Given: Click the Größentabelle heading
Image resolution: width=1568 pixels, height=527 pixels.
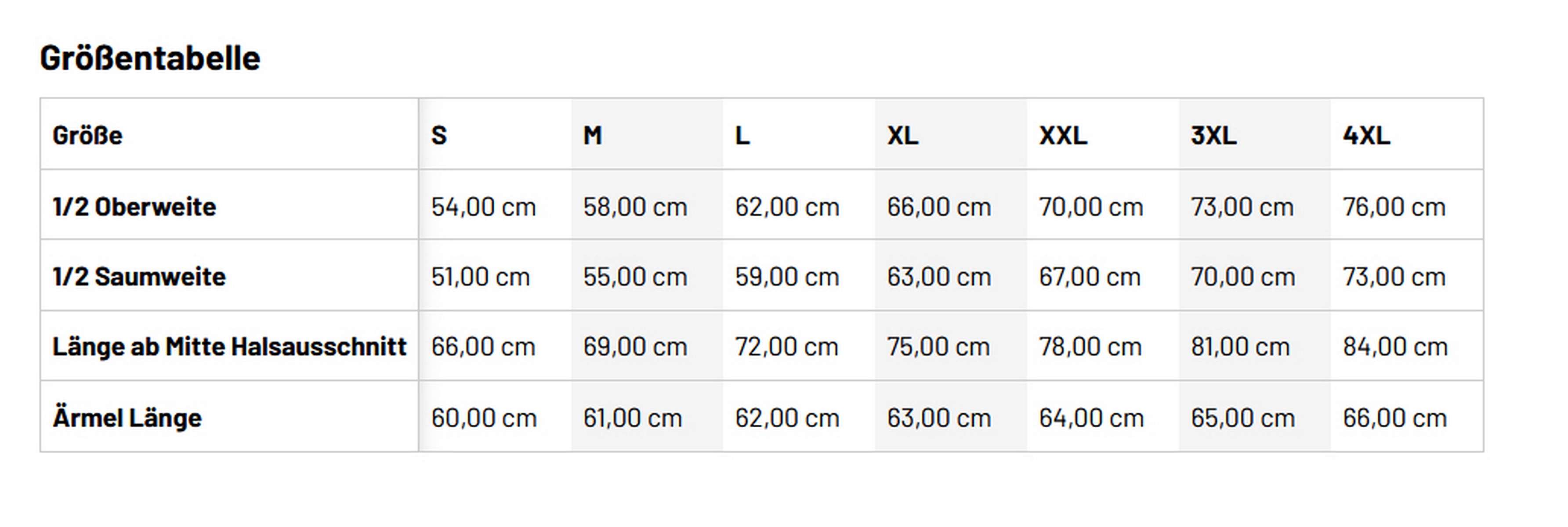Looking at the screenshot, I should 150,58.
